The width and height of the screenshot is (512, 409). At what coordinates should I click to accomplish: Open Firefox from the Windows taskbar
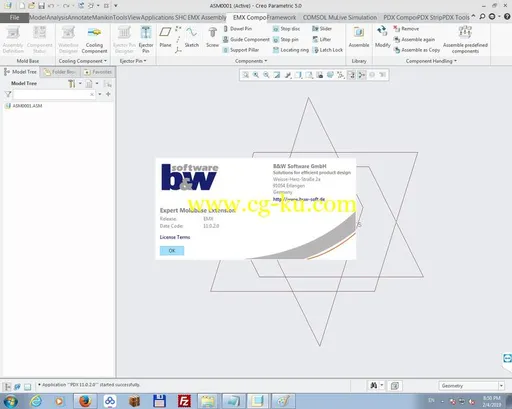[x=85, y=401]
